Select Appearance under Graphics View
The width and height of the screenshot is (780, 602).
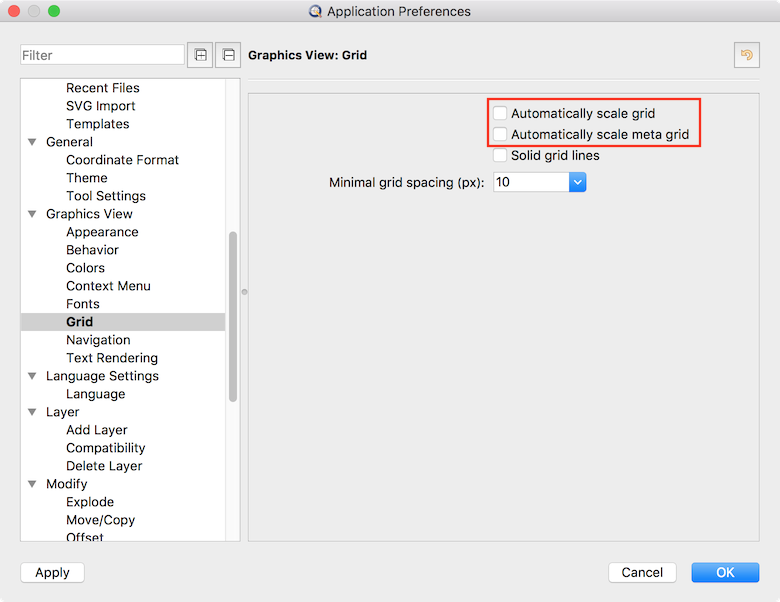[x=102, y=232]
